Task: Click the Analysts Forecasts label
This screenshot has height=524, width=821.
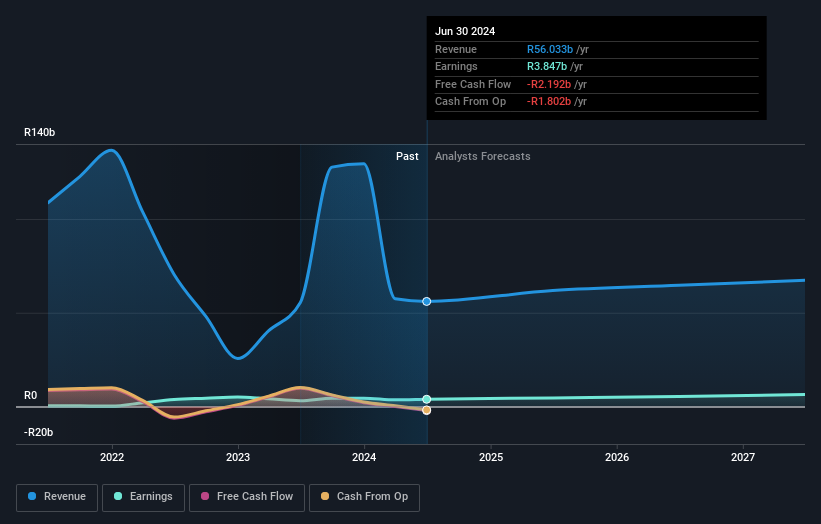Action: (x=483, y=157)
